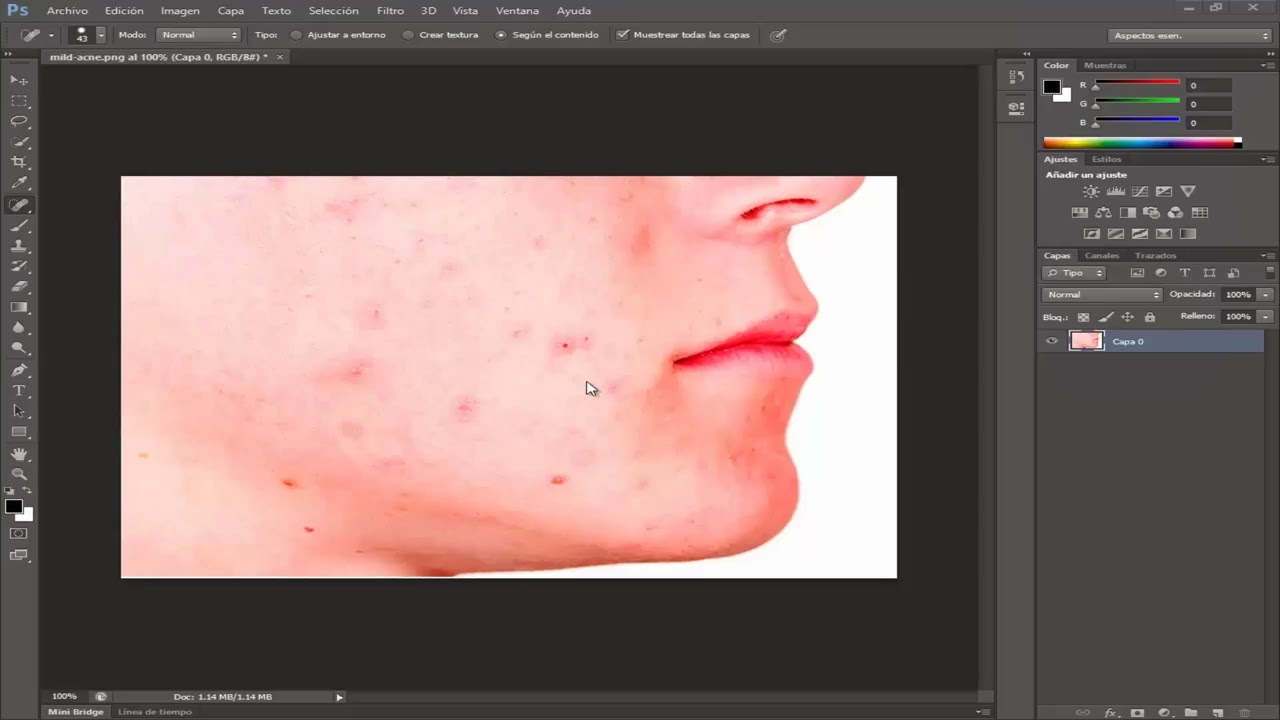The image size is (1280, 720).
Task: Select the Brush tool
Action: tap(19, 226)
